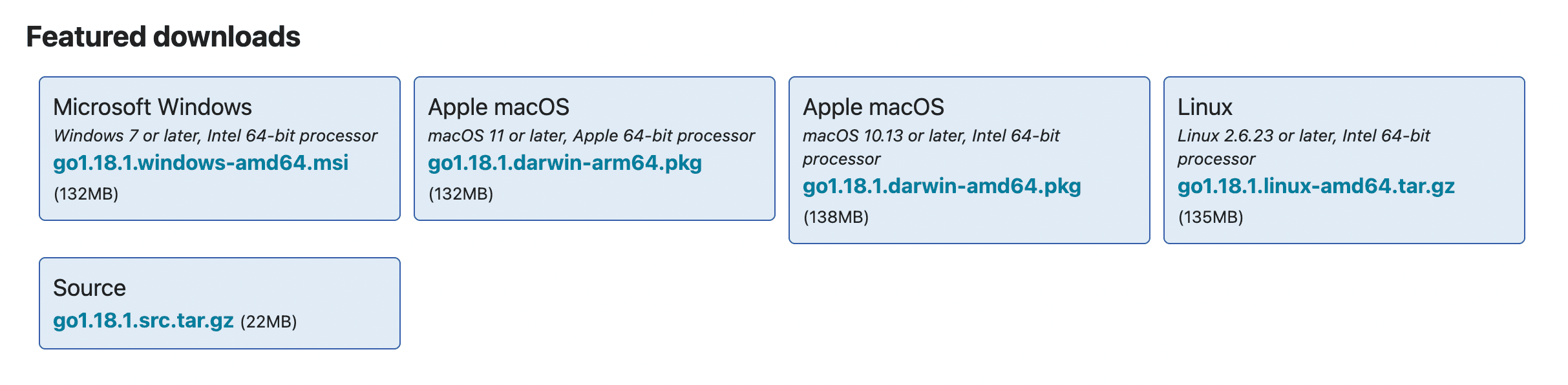Click the Microsoft Windows card title
This screenshot has height=385, width=1568.
(x=153, y=107)
